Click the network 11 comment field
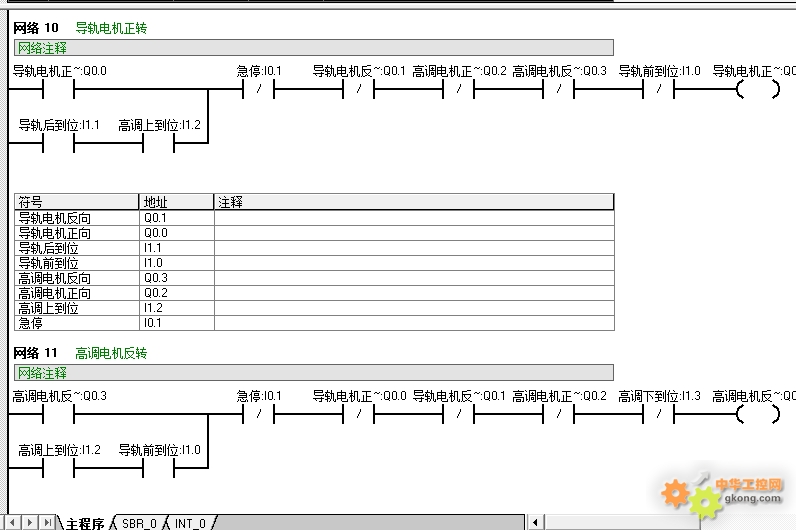Viewport: 796px width, 530px height. (313, 373)
